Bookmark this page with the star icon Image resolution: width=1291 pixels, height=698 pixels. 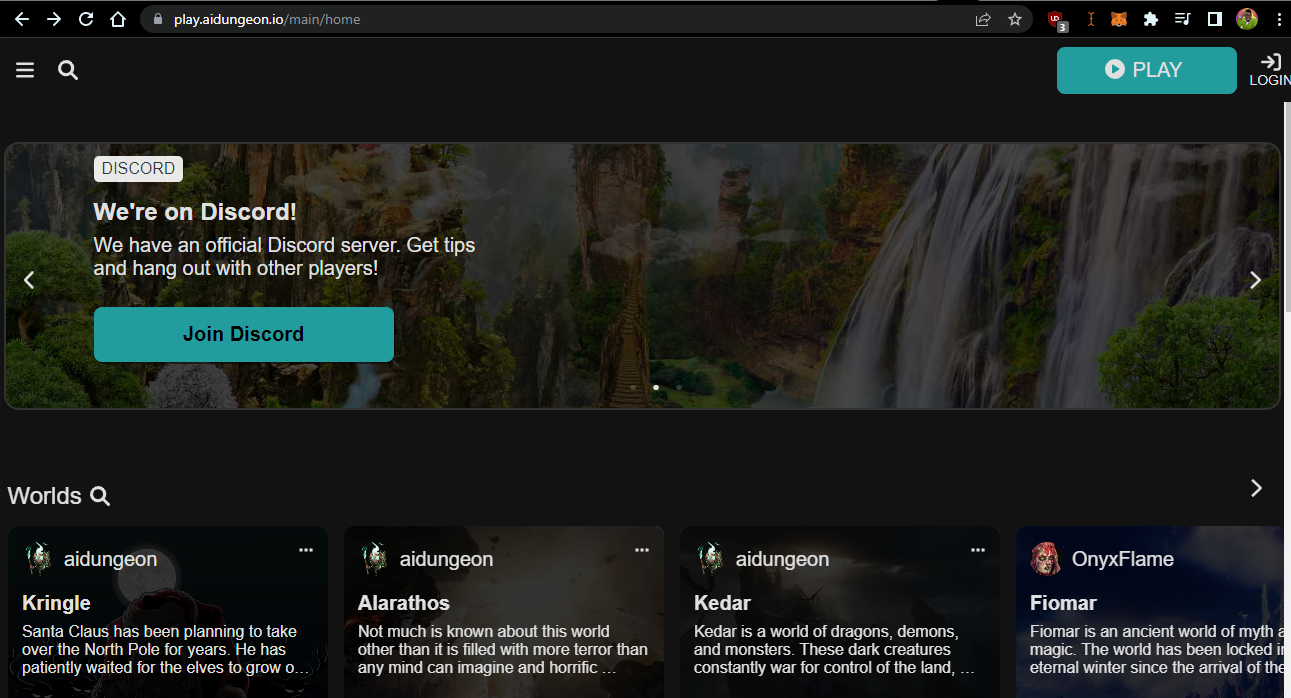1015,19
